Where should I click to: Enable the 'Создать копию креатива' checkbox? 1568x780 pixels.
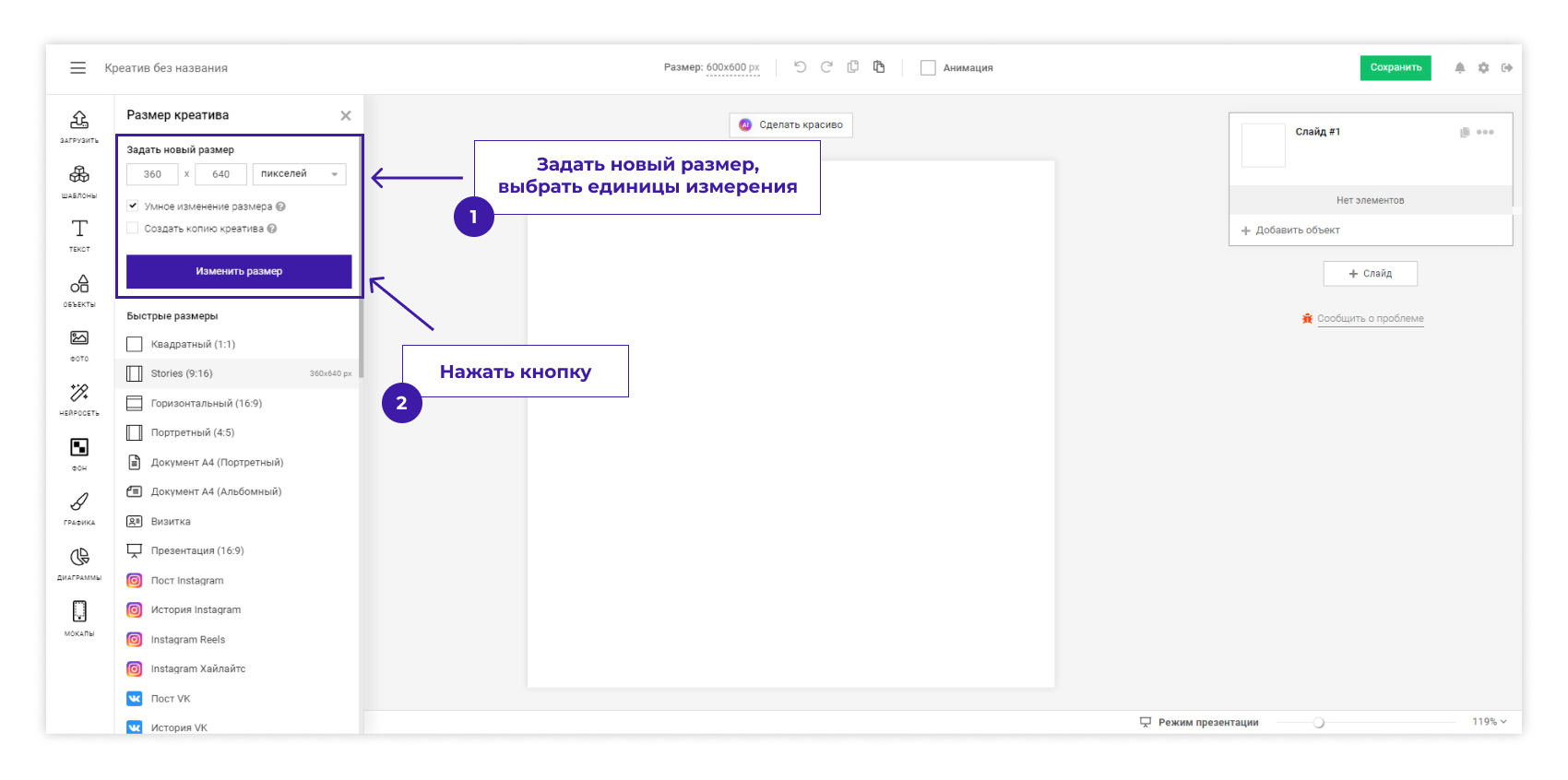pos(133,229)
